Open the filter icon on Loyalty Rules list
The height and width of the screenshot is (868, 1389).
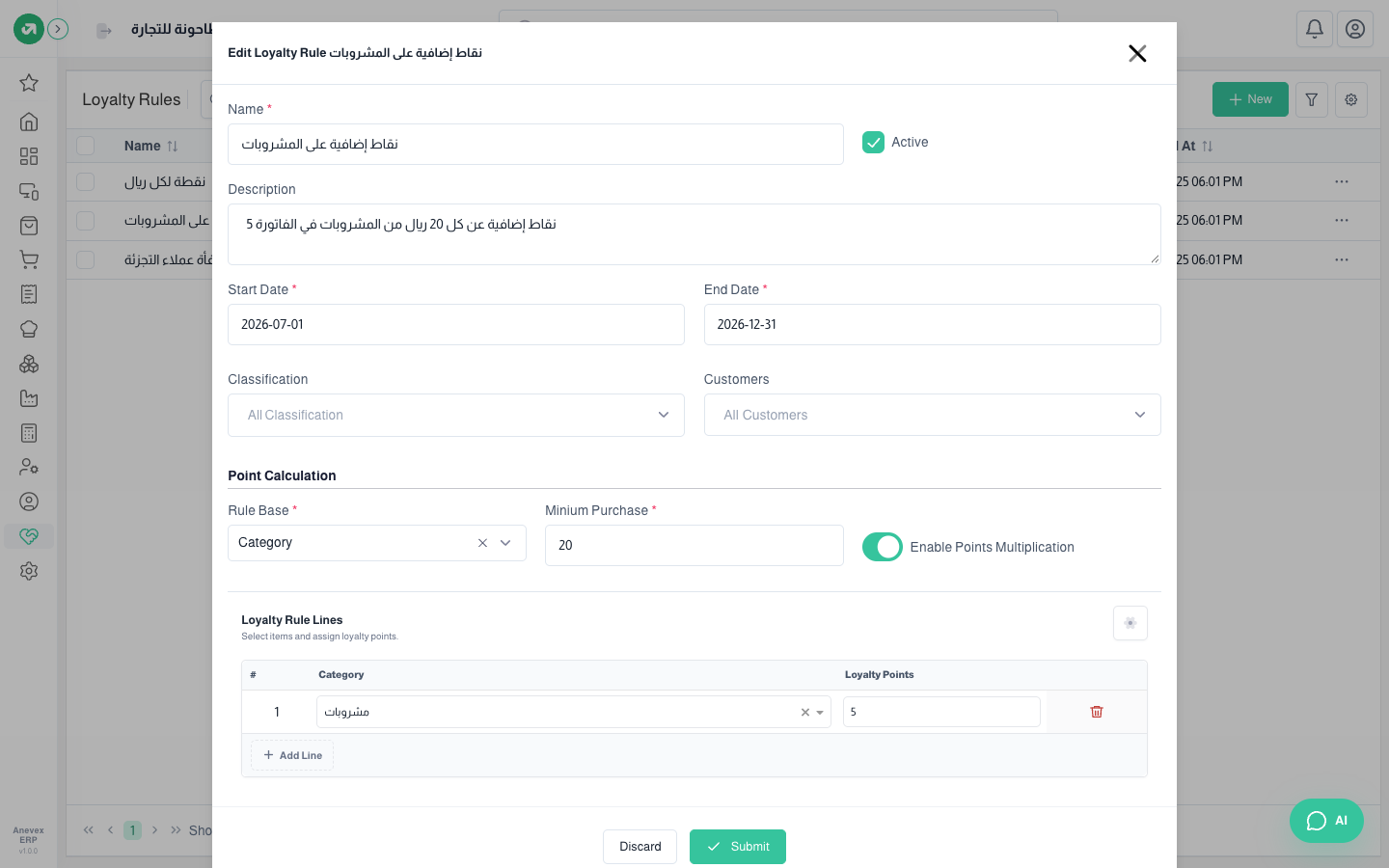[x=1312, y=99]
